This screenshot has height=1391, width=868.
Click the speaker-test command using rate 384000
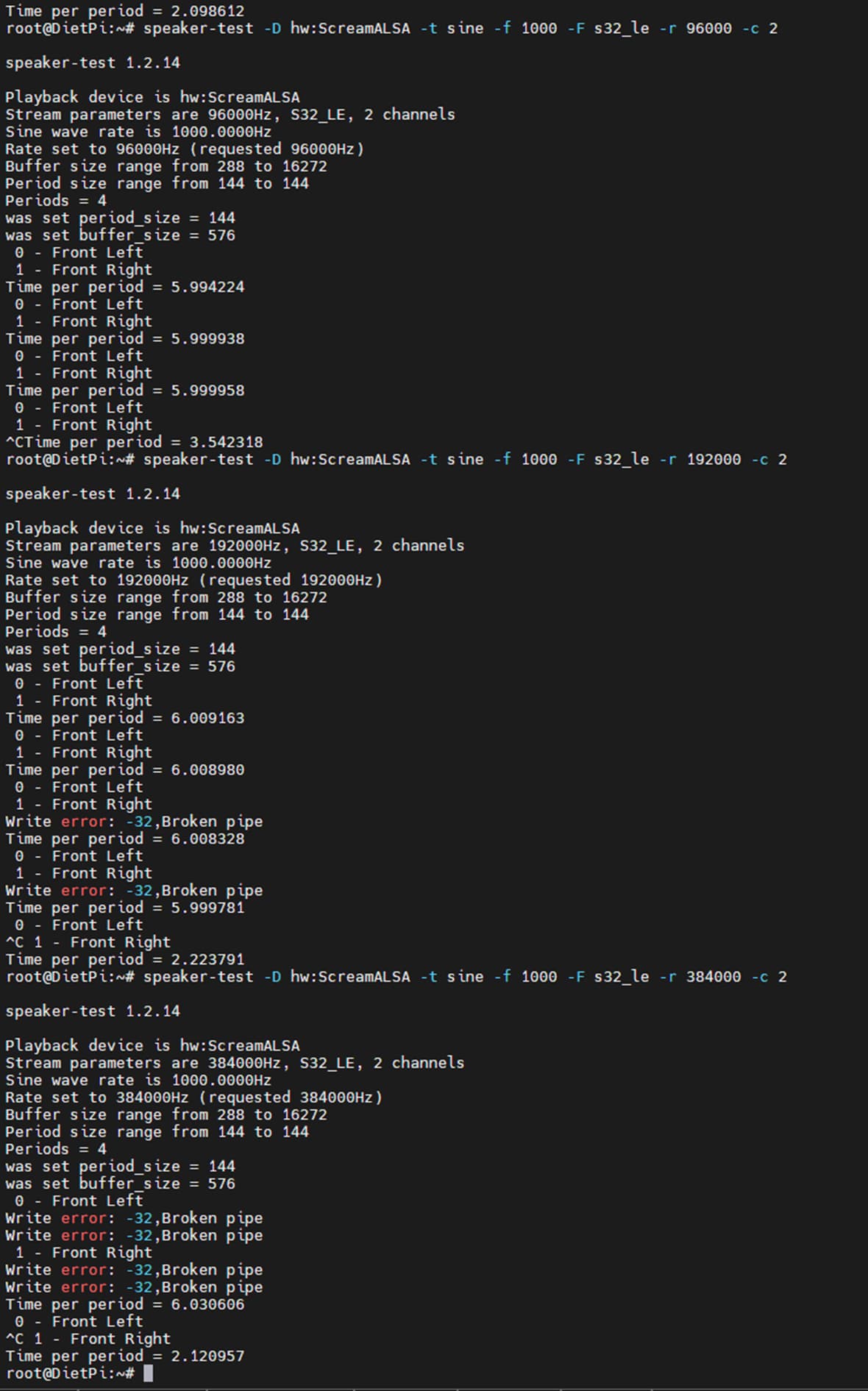464,977
